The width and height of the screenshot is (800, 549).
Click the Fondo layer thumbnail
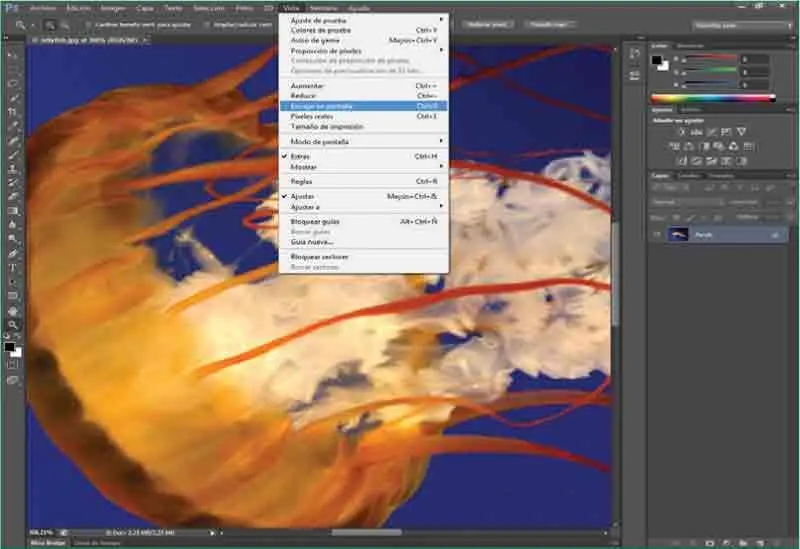[x=679, y=235]
